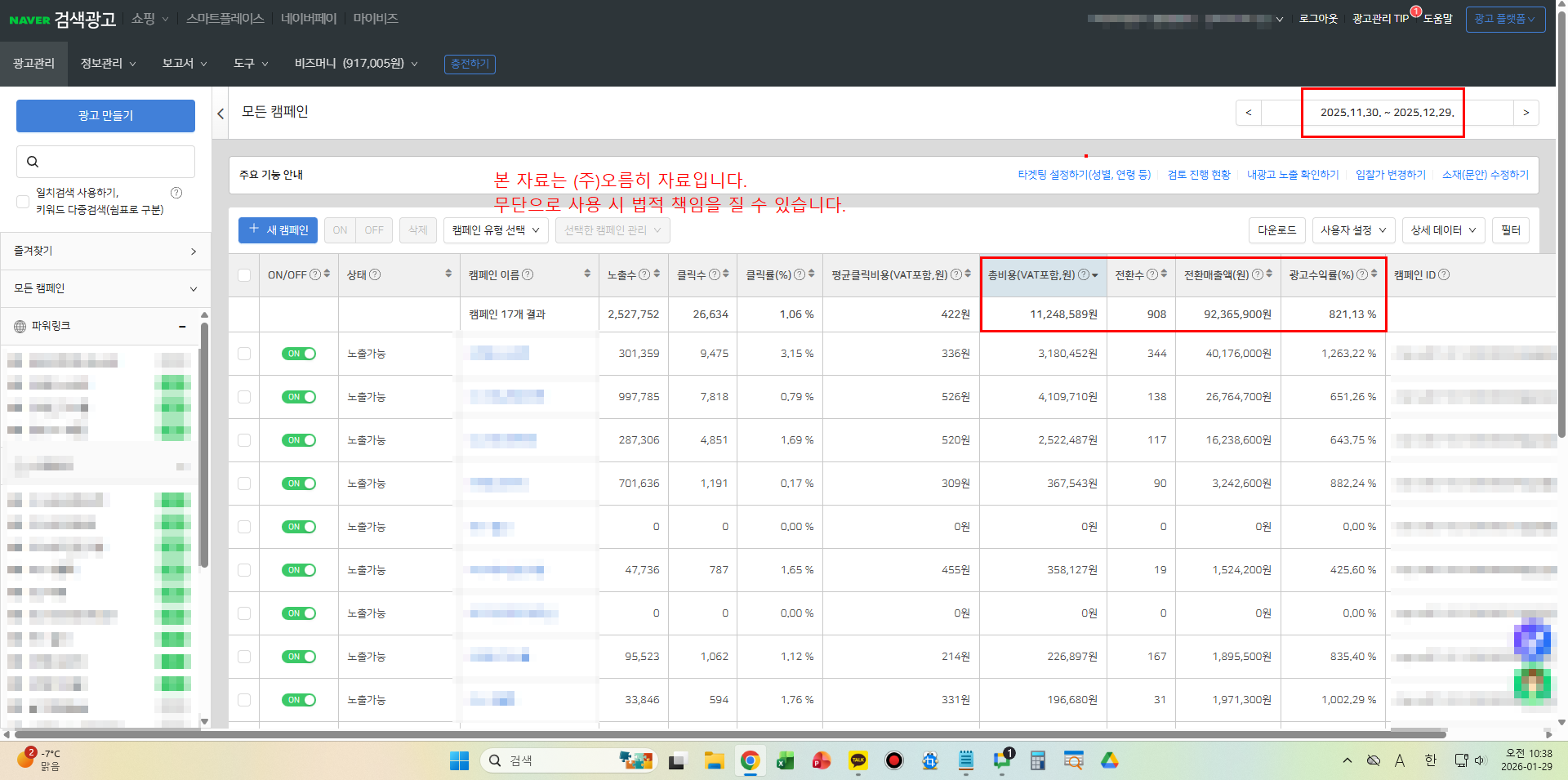The height and width of the screenshot is (780, 1568).
Task: Click the date range 2025.11.30. ~ 2025.12.29. field
Action: (1382, 113)
